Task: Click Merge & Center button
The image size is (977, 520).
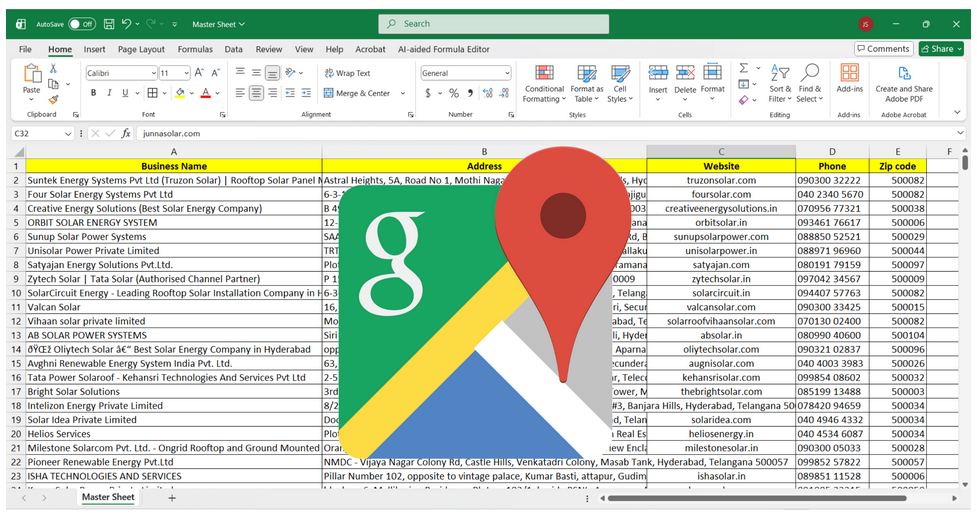Action: [357, 93]
